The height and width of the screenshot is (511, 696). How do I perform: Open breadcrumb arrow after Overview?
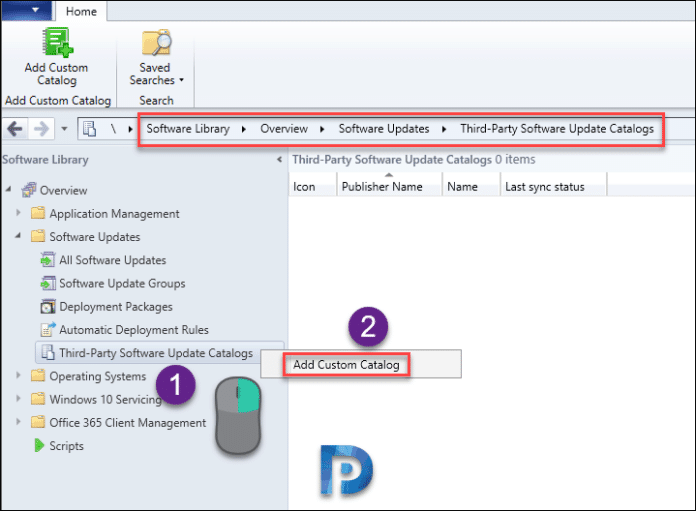coord(323,129)
